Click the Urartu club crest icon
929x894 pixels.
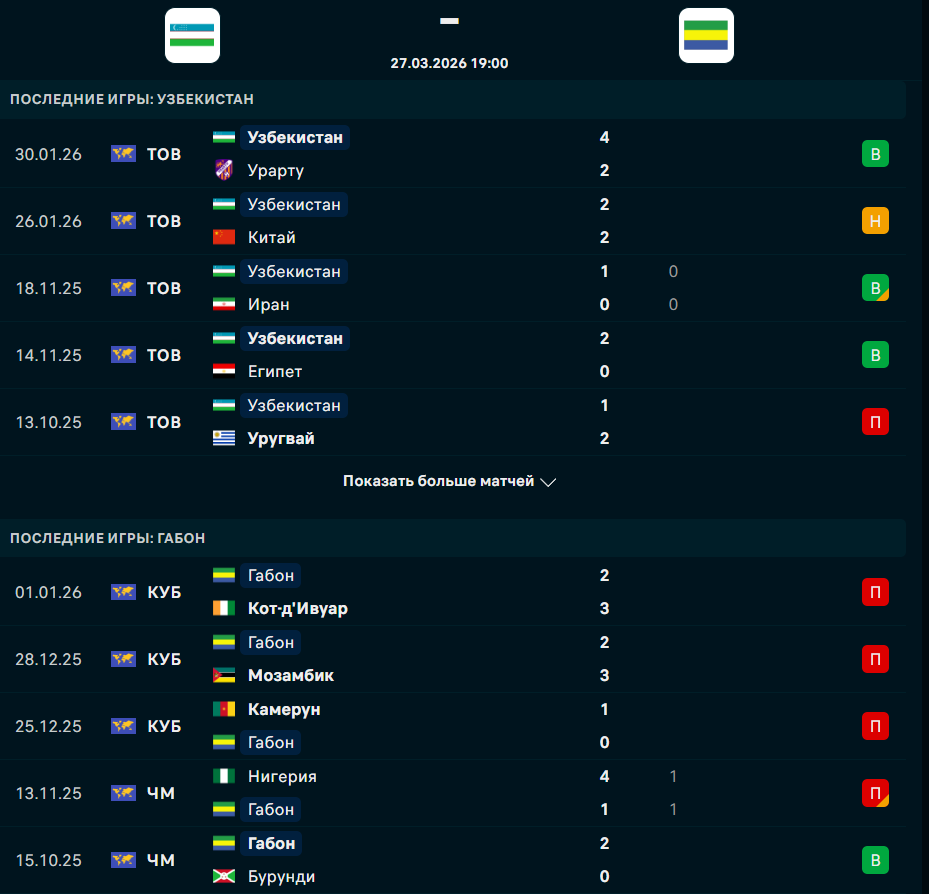(x=224, y=171)
